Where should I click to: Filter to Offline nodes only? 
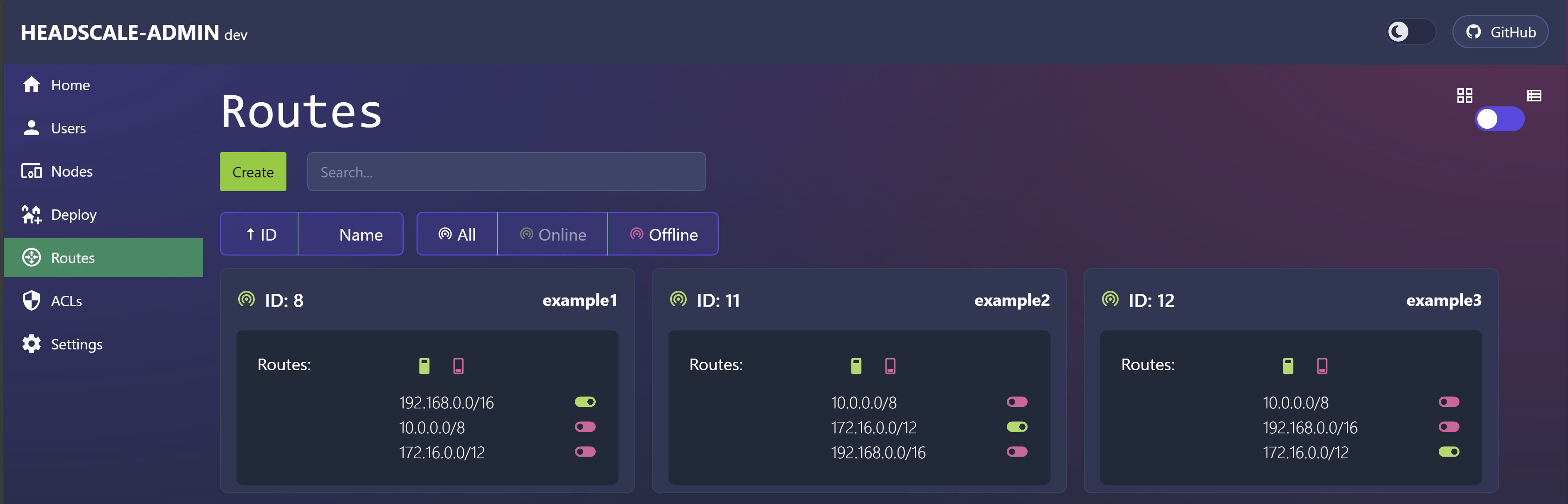pos(663,234)
